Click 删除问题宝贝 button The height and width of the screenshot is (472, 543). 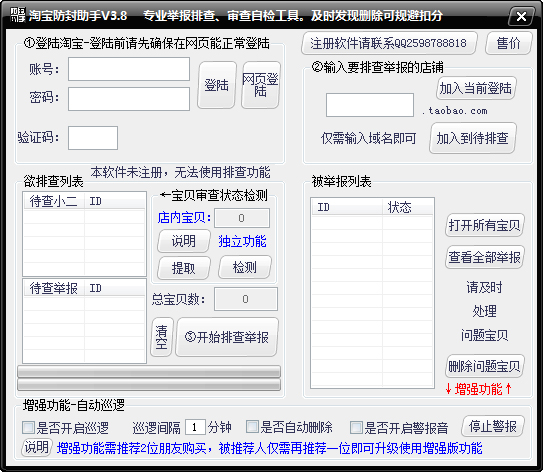point(484,366)
